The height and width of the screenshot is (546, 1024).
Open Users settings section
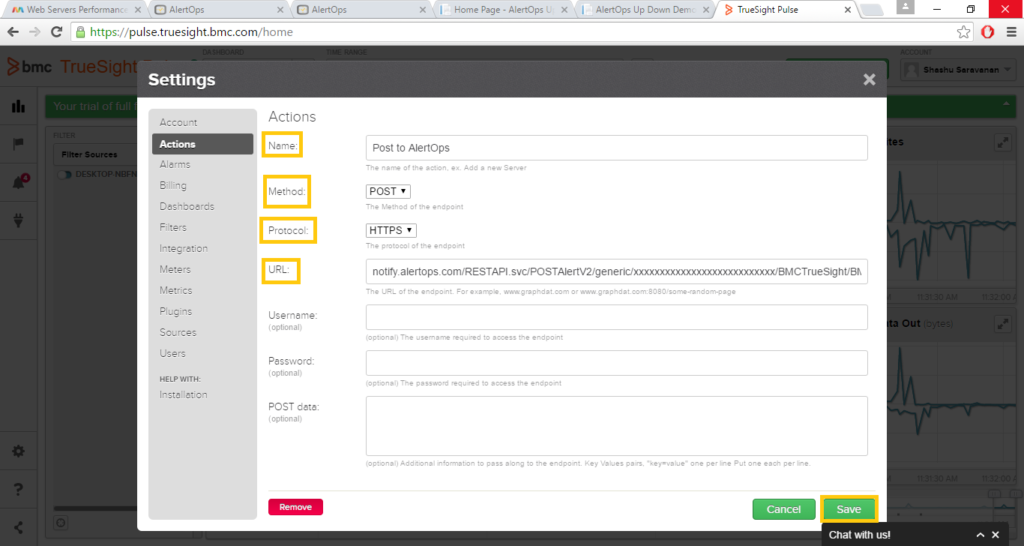coord(172,353)
